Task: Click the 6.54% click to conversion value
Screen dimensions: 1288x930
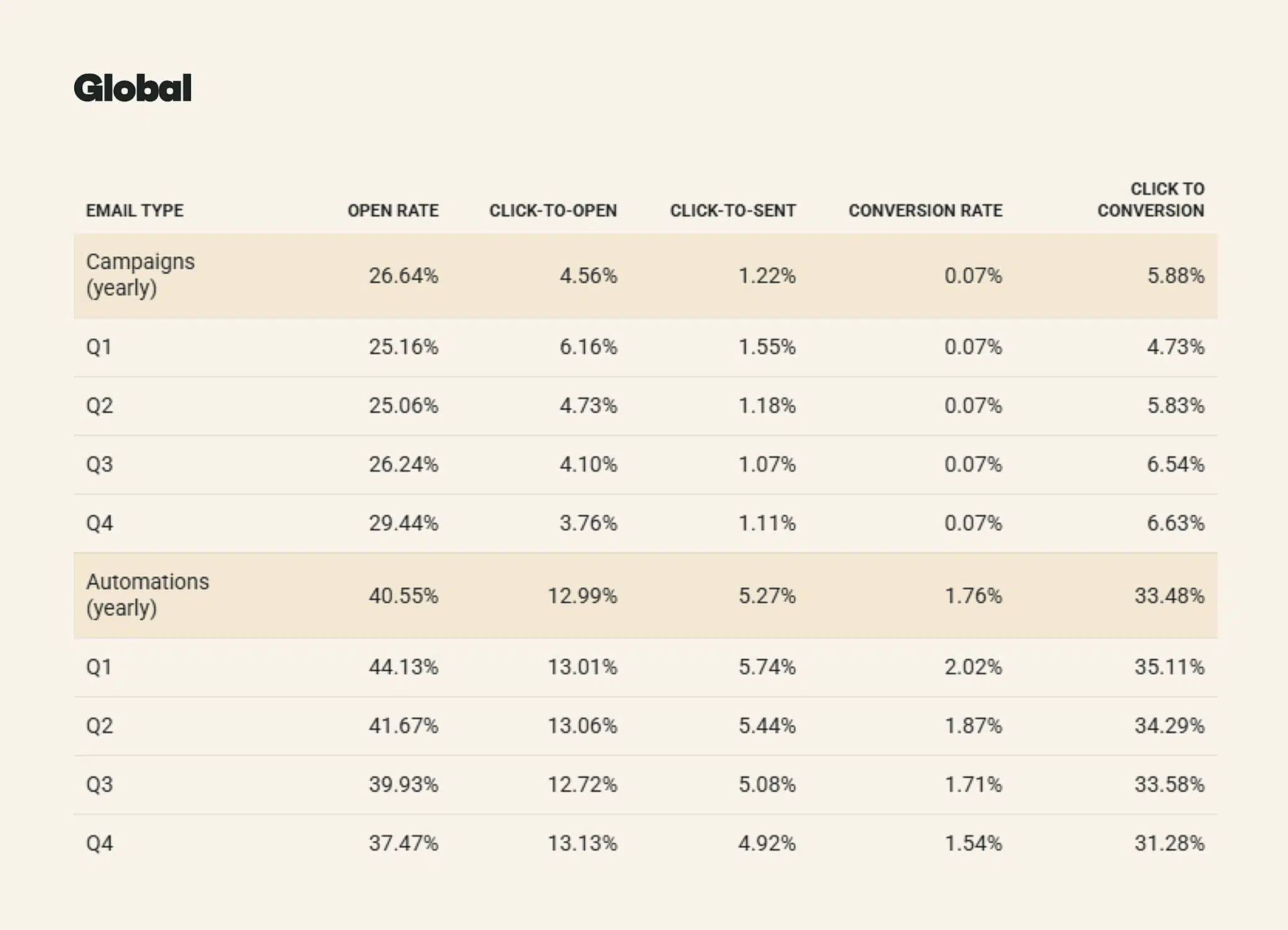Action: point(1175,464)
